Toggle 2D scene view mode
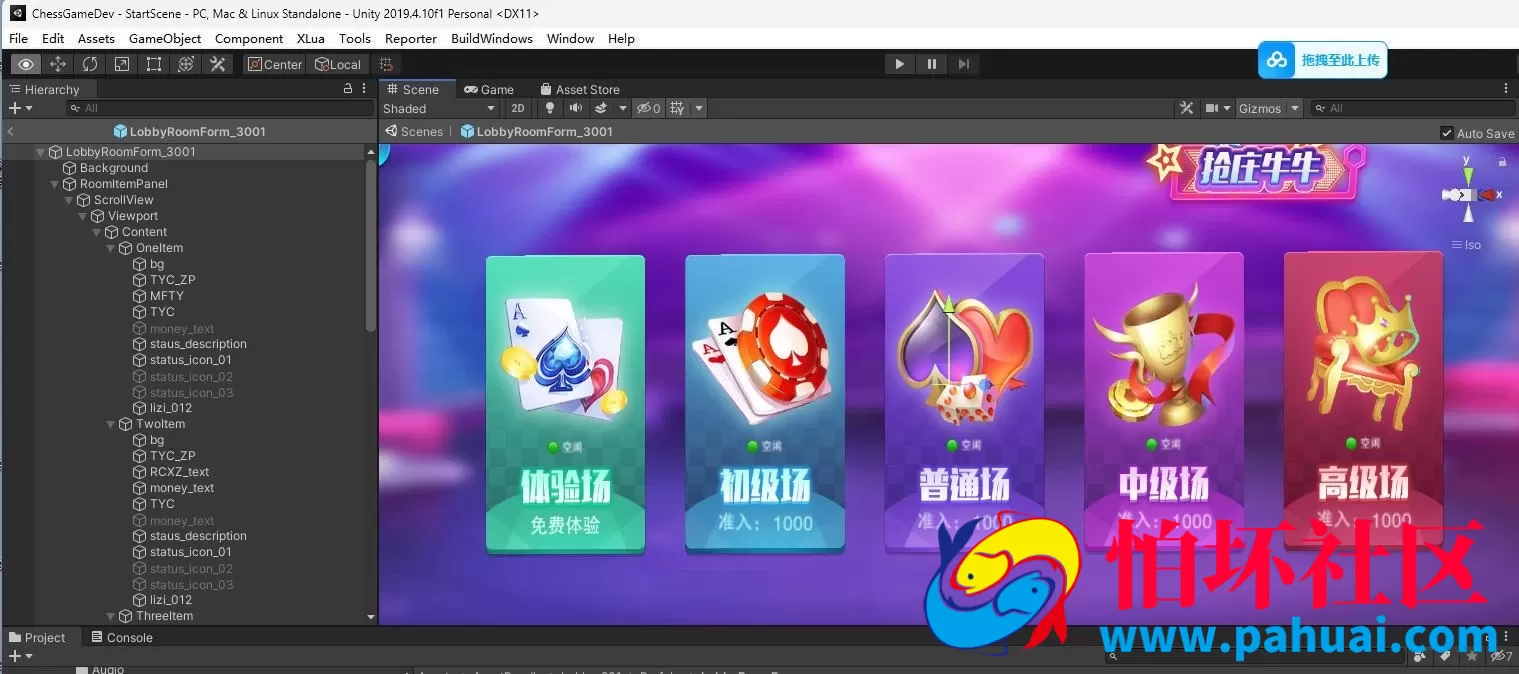The image size is (1519, 674). [x=517, y=108]
